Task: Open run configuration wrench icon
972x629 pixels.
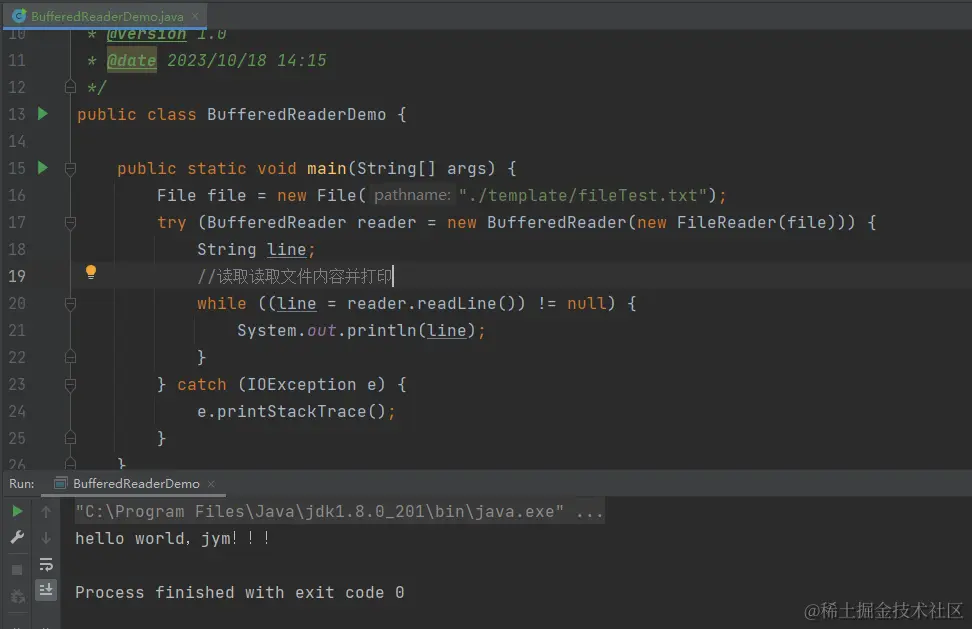Action: point(17,537)
